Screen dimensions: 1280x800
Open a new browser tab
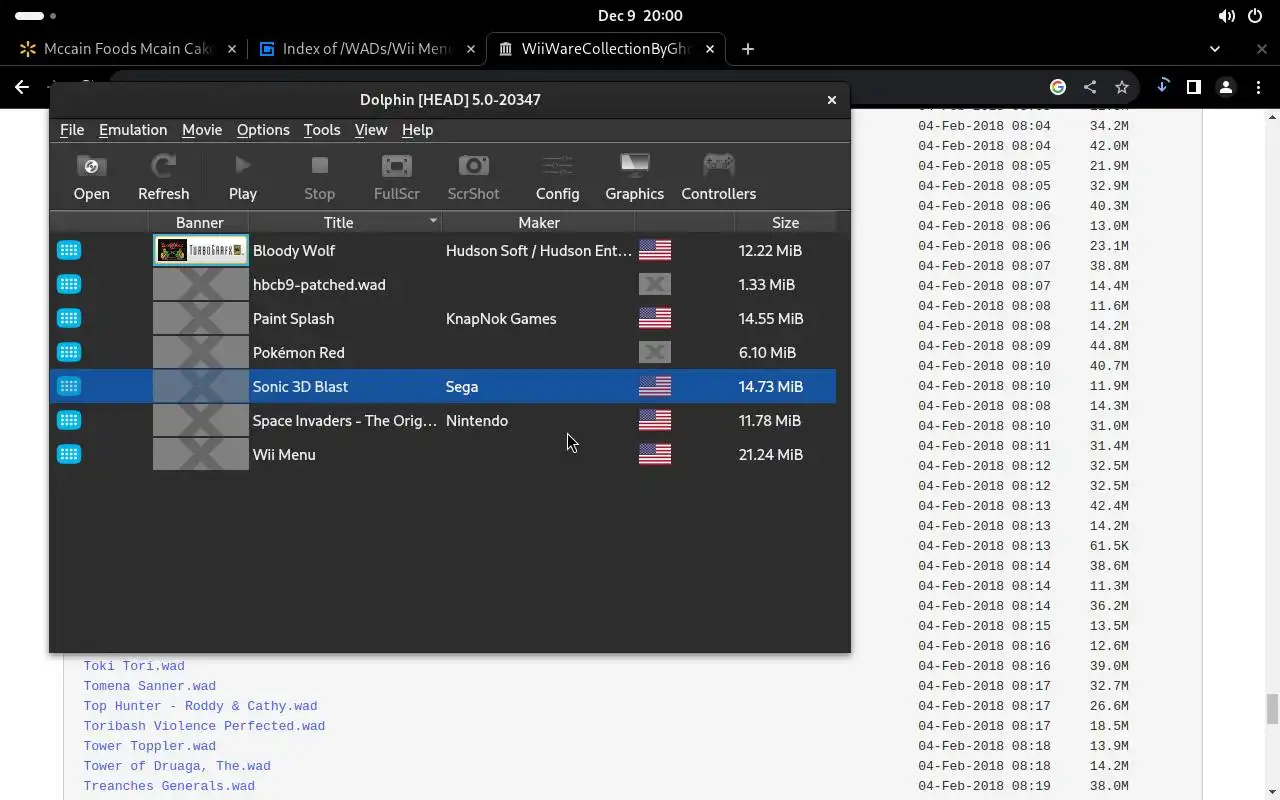(747, 49)
